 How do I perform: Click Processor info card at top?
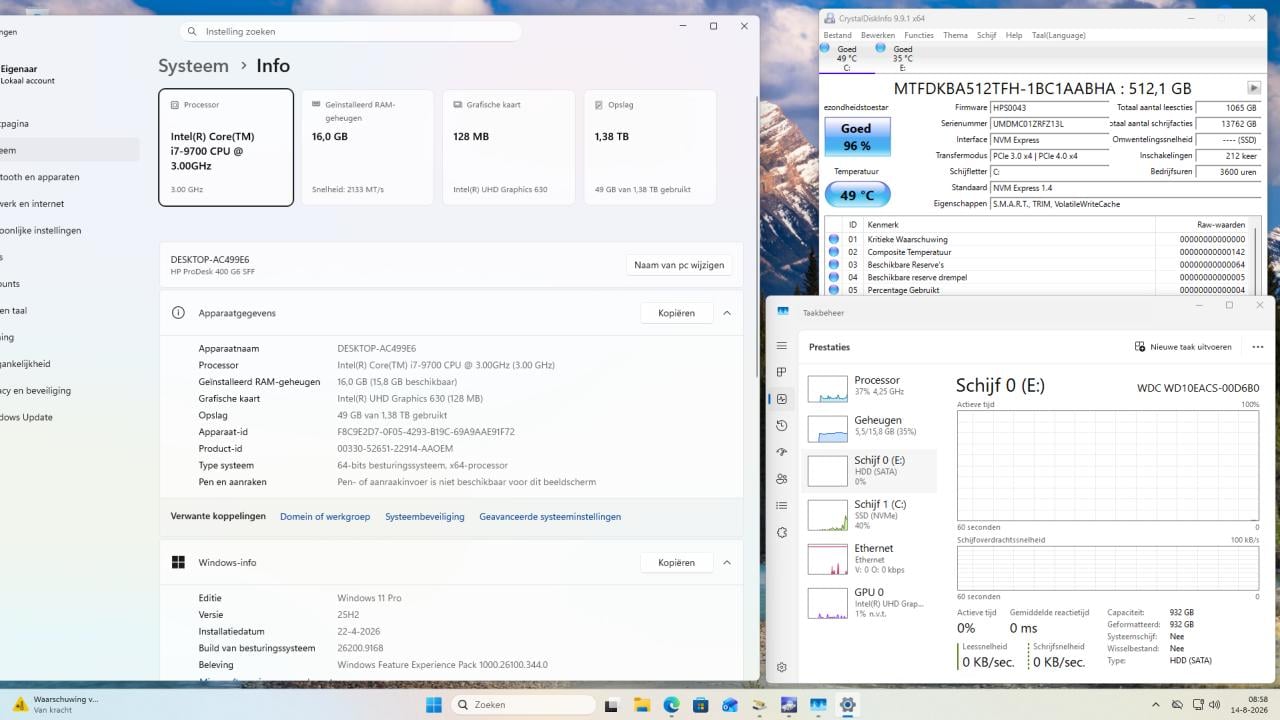[x=226, y=147]
